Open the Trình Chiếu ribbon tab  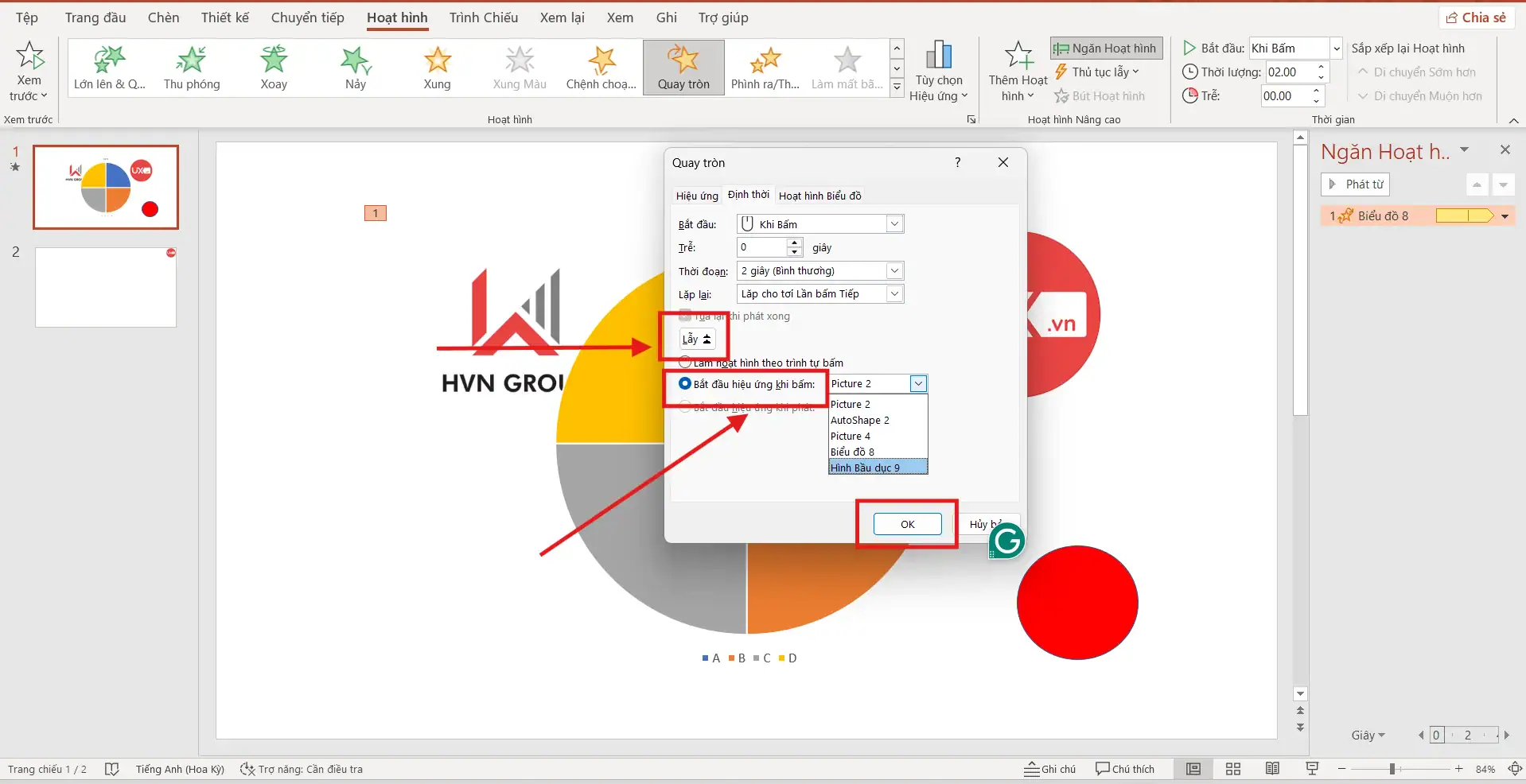point(483,17)
